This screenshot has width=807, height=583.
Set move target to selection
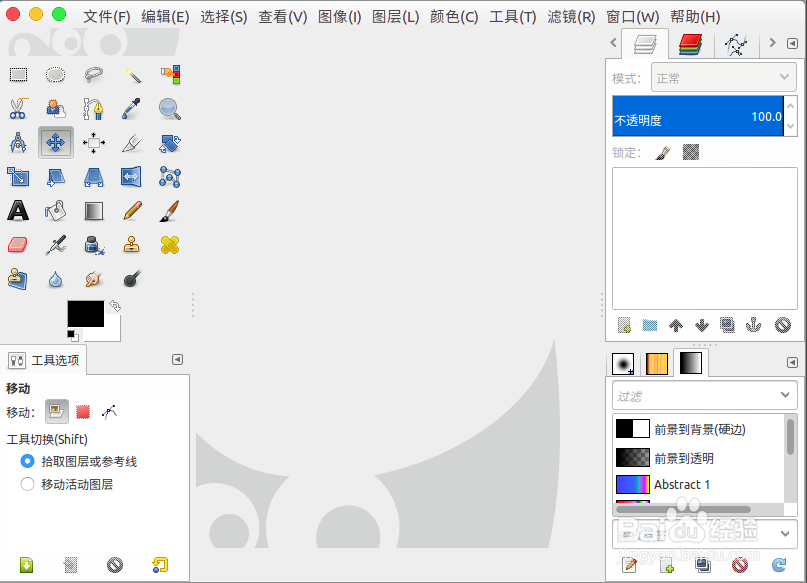[83, 412]
